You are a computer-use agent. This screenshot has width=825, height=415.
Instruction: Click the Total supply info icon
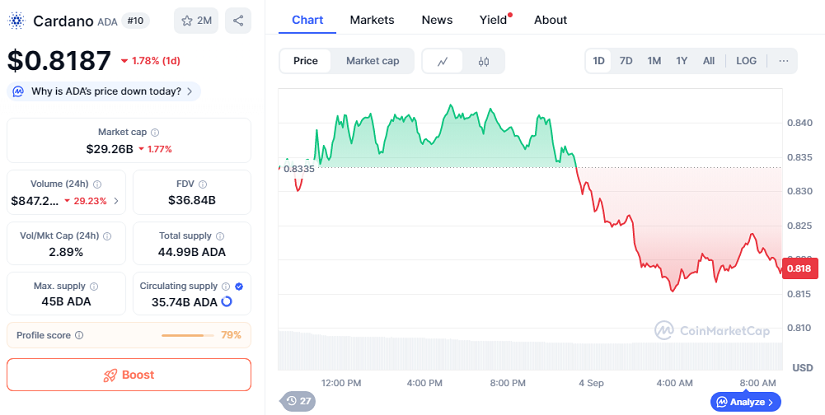point(220,236)
